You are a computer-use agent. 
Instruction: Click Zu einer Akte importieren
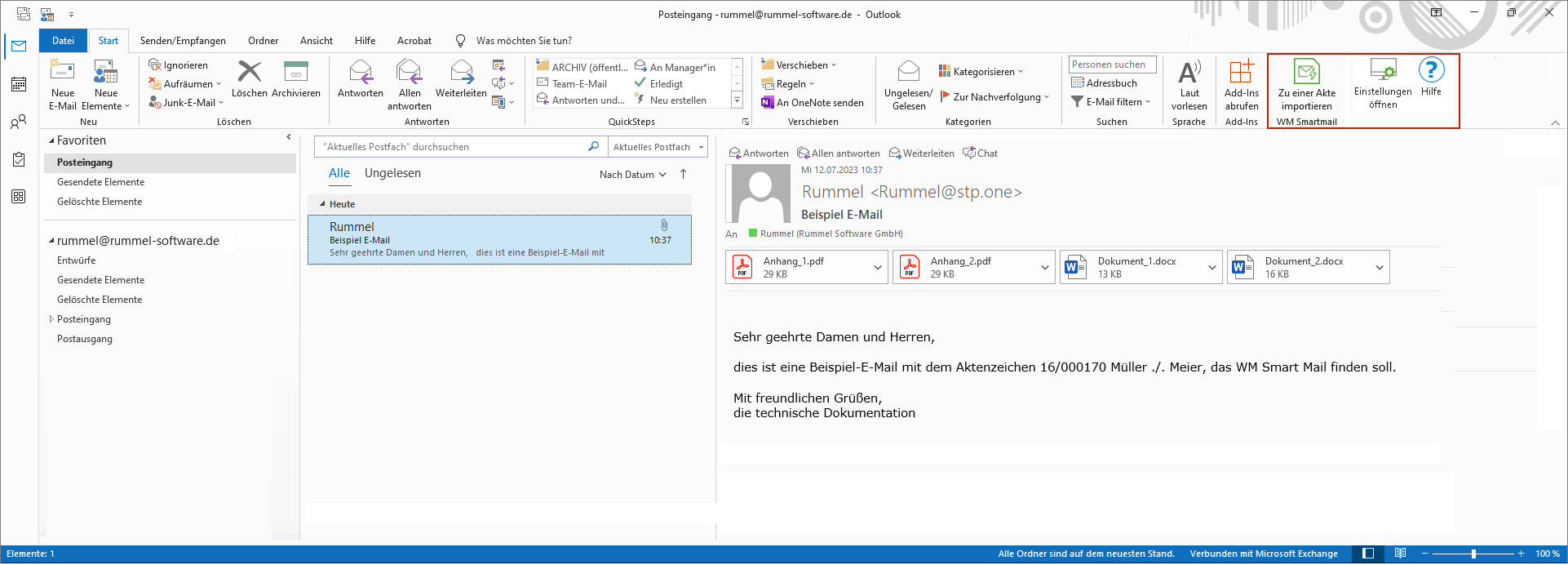pyautogui.click(x=1306, y=85)
